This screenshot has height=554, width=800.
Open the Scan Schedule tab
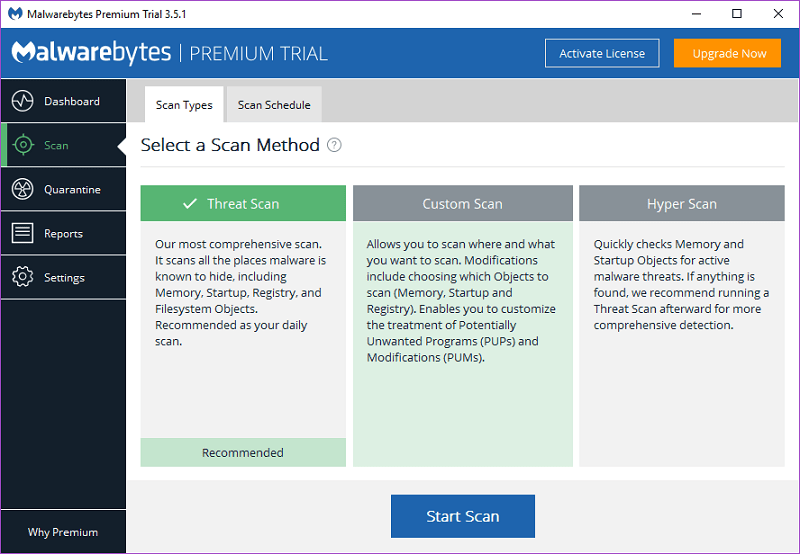[x=274, y=105]
